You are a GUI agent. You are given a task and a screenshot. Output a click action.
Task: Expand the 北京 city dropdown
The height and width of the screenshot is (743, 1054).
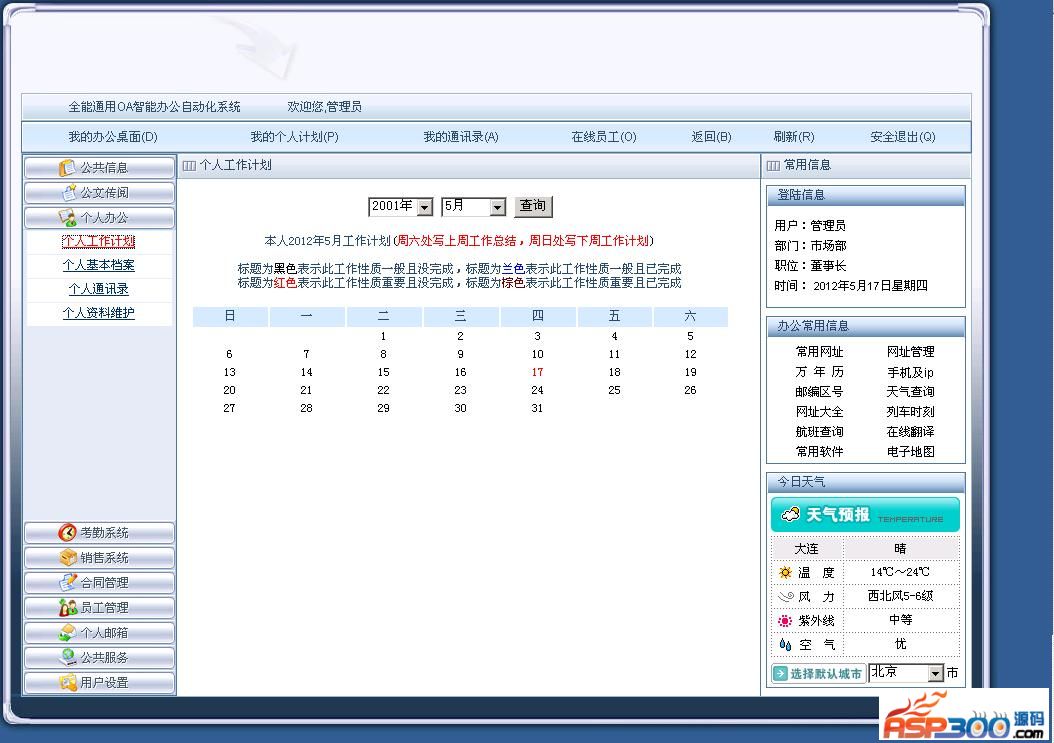(935, 674)
